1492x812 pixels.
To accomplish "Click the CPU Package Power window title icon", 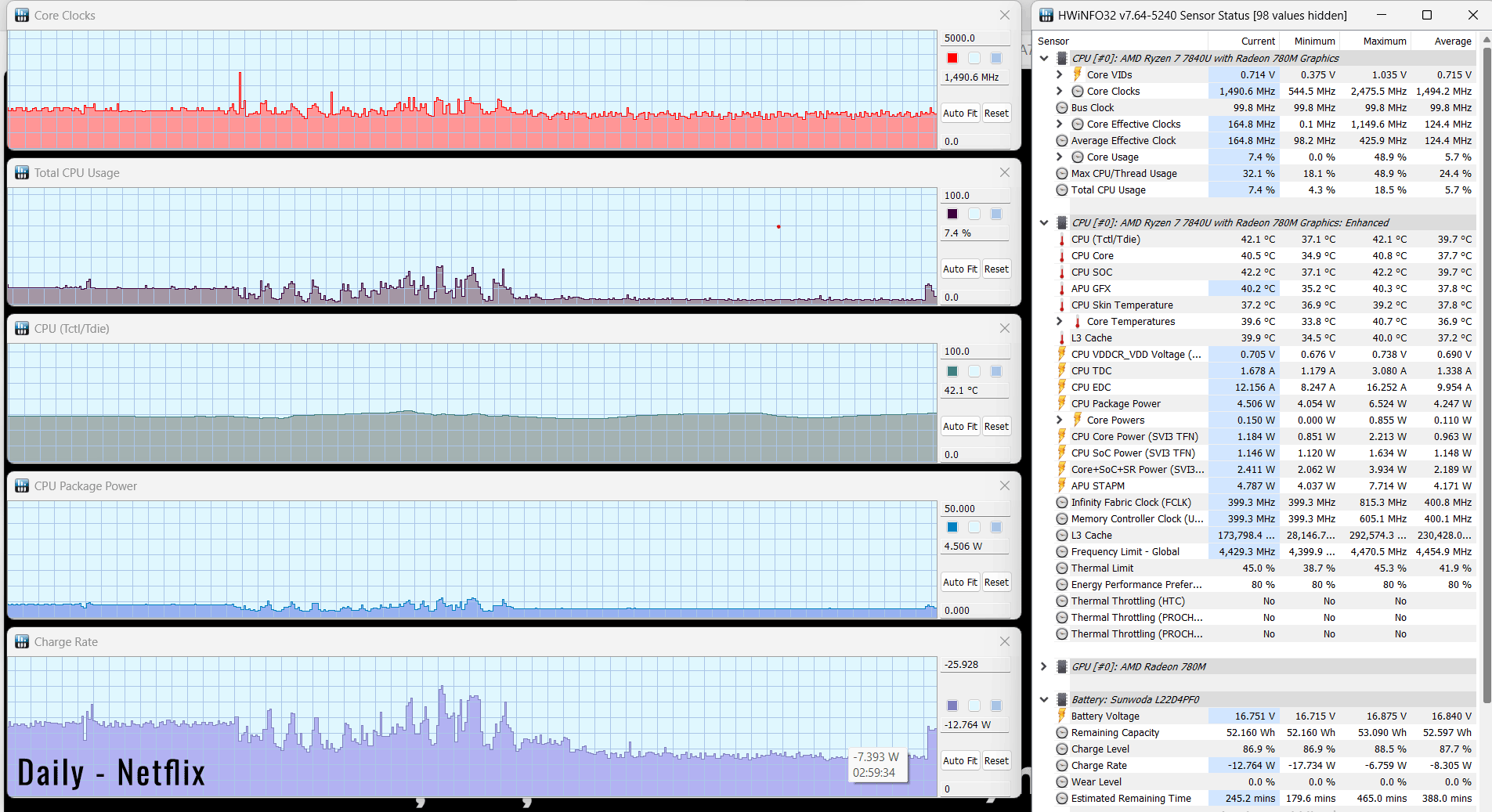I will [x=22, y=485].
